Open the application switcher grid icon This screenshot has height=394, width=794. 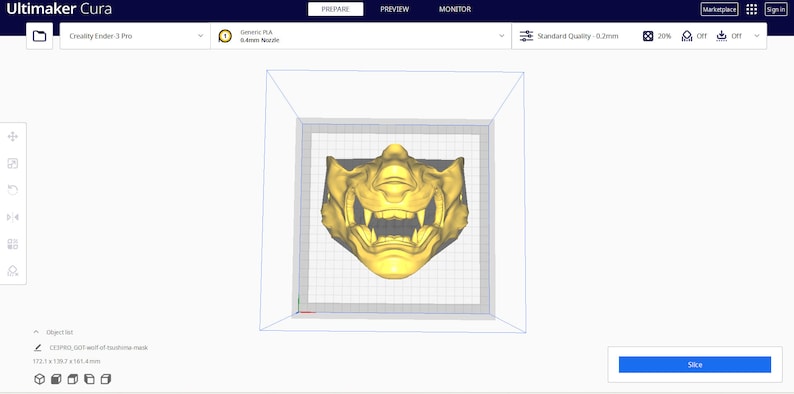[x=751, y=9]
